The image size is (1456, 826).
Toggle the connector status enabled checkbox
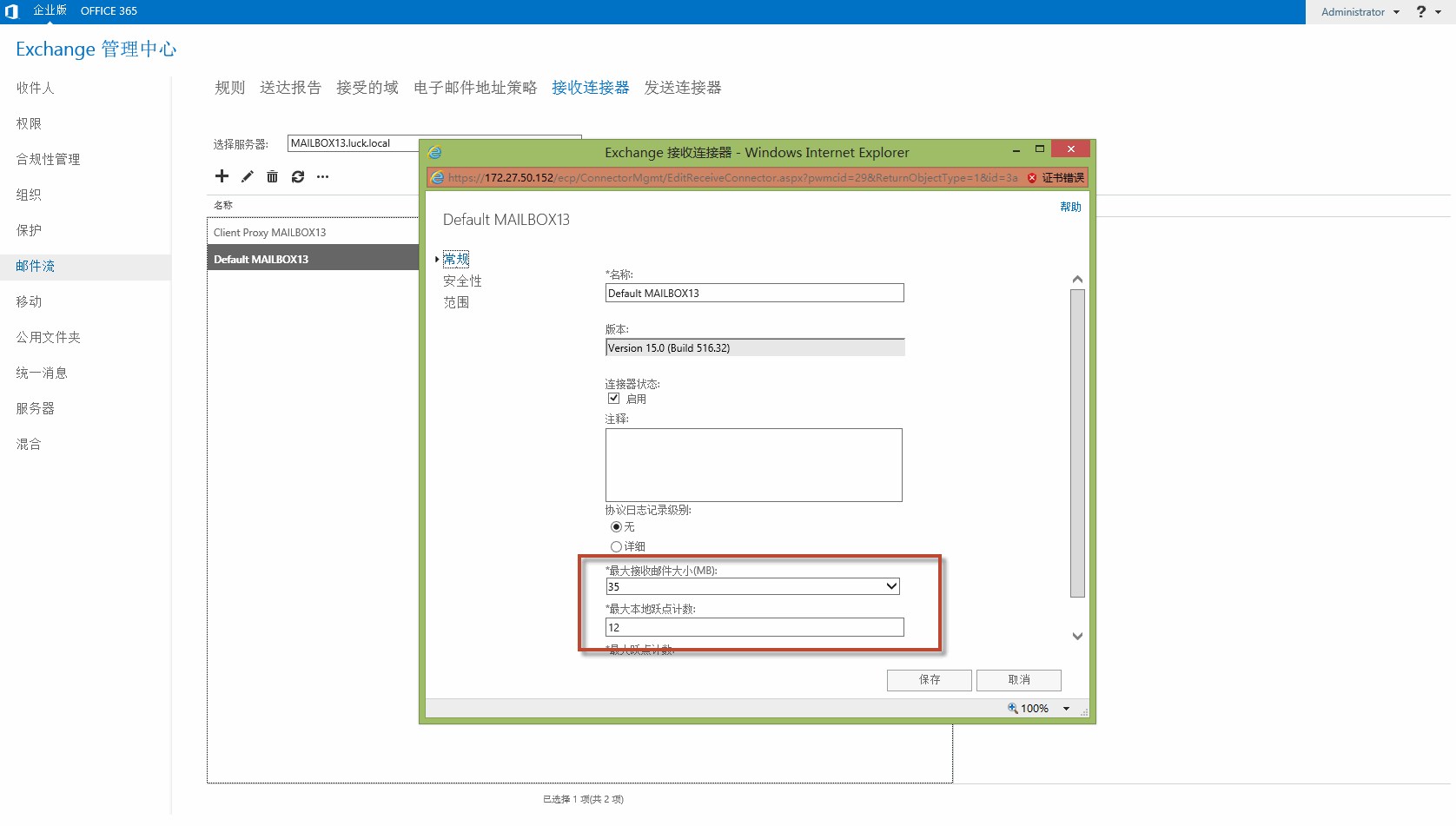614,399
